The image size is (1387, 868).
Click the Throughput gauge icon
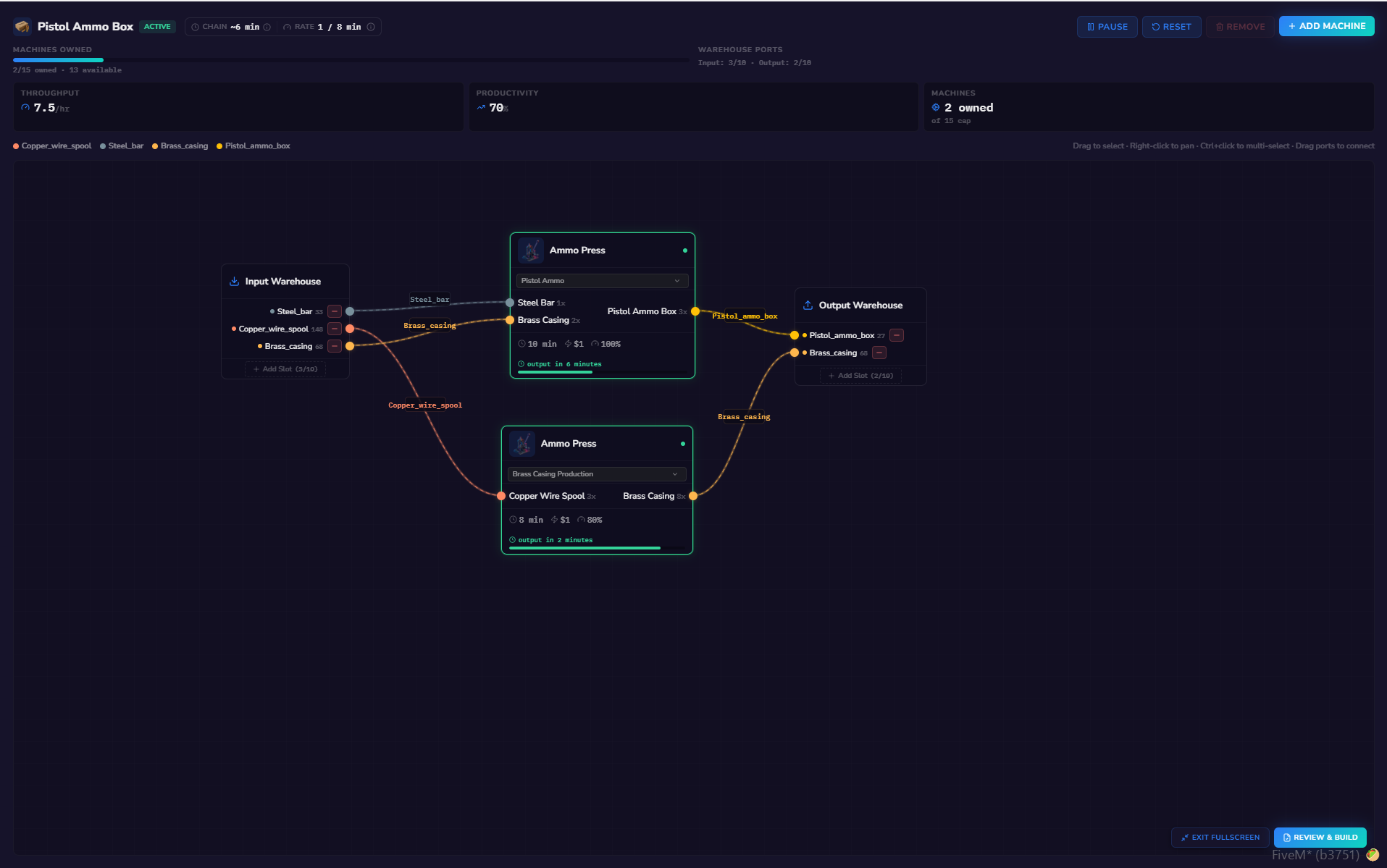click(25, 107)
